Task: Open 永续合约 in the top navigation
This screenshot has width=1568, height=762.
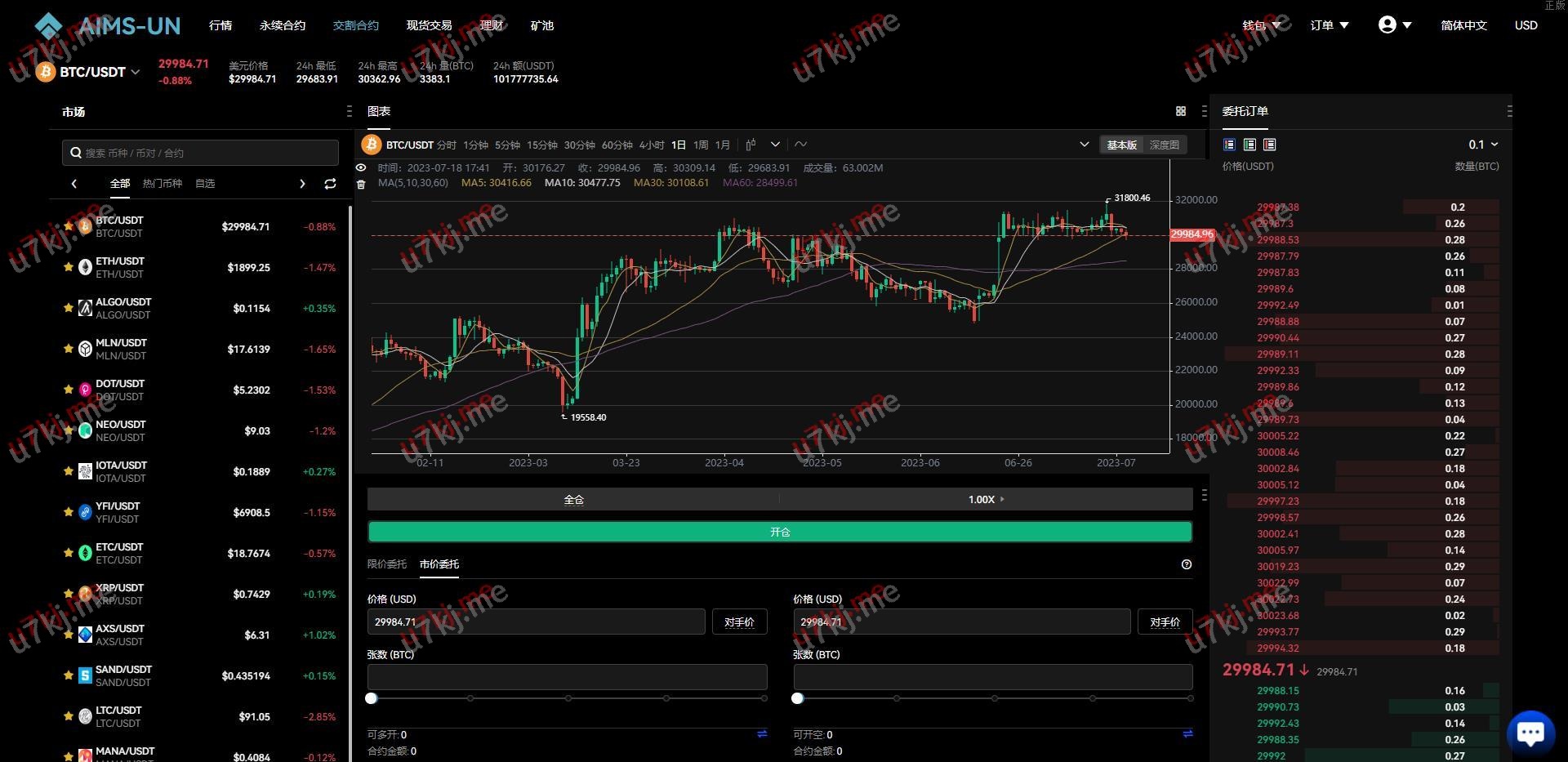Action: pos(282,25)
